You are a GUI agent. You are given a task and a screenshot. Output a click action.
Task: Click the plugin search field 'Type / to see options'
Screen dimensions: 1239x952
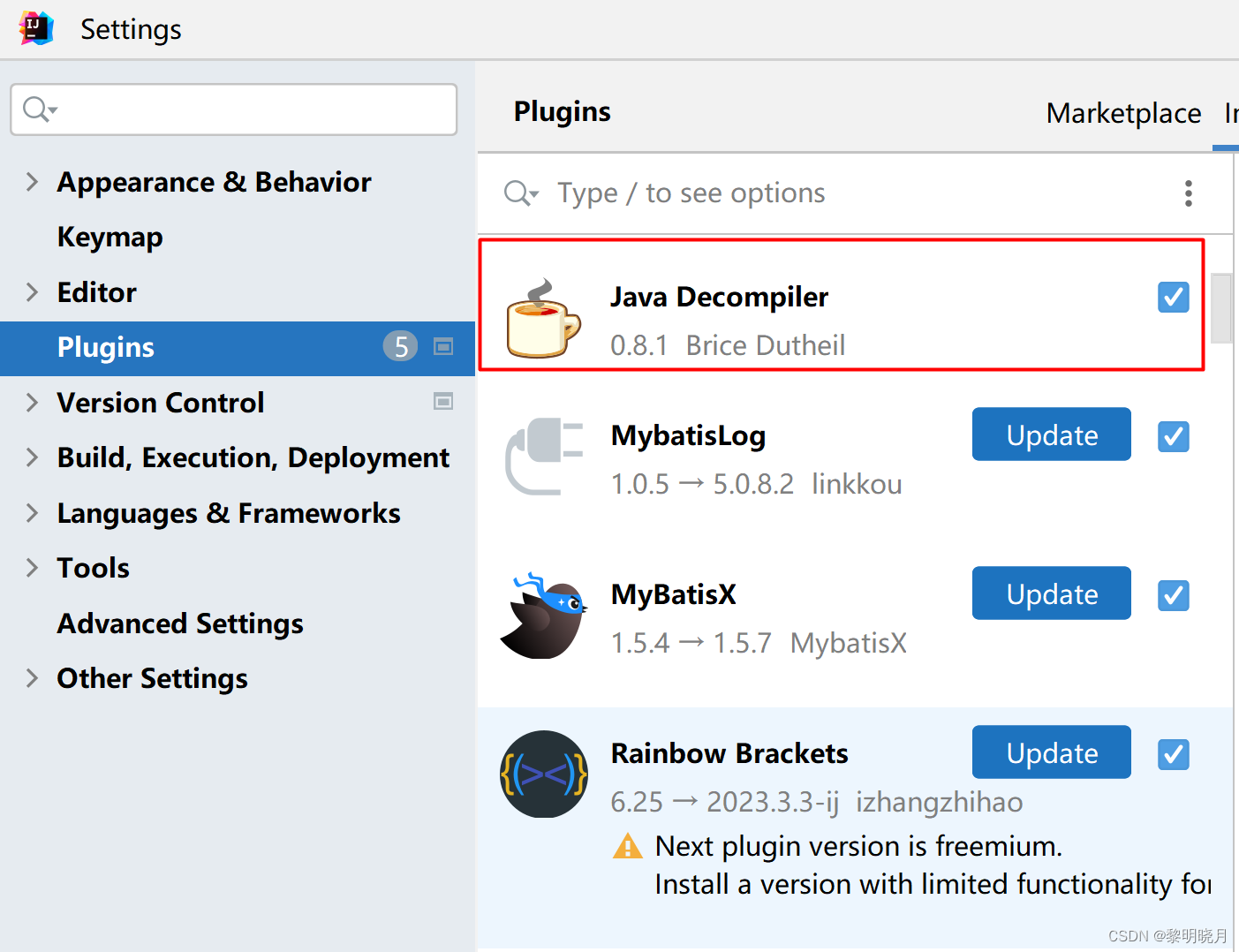coord(691,193)
